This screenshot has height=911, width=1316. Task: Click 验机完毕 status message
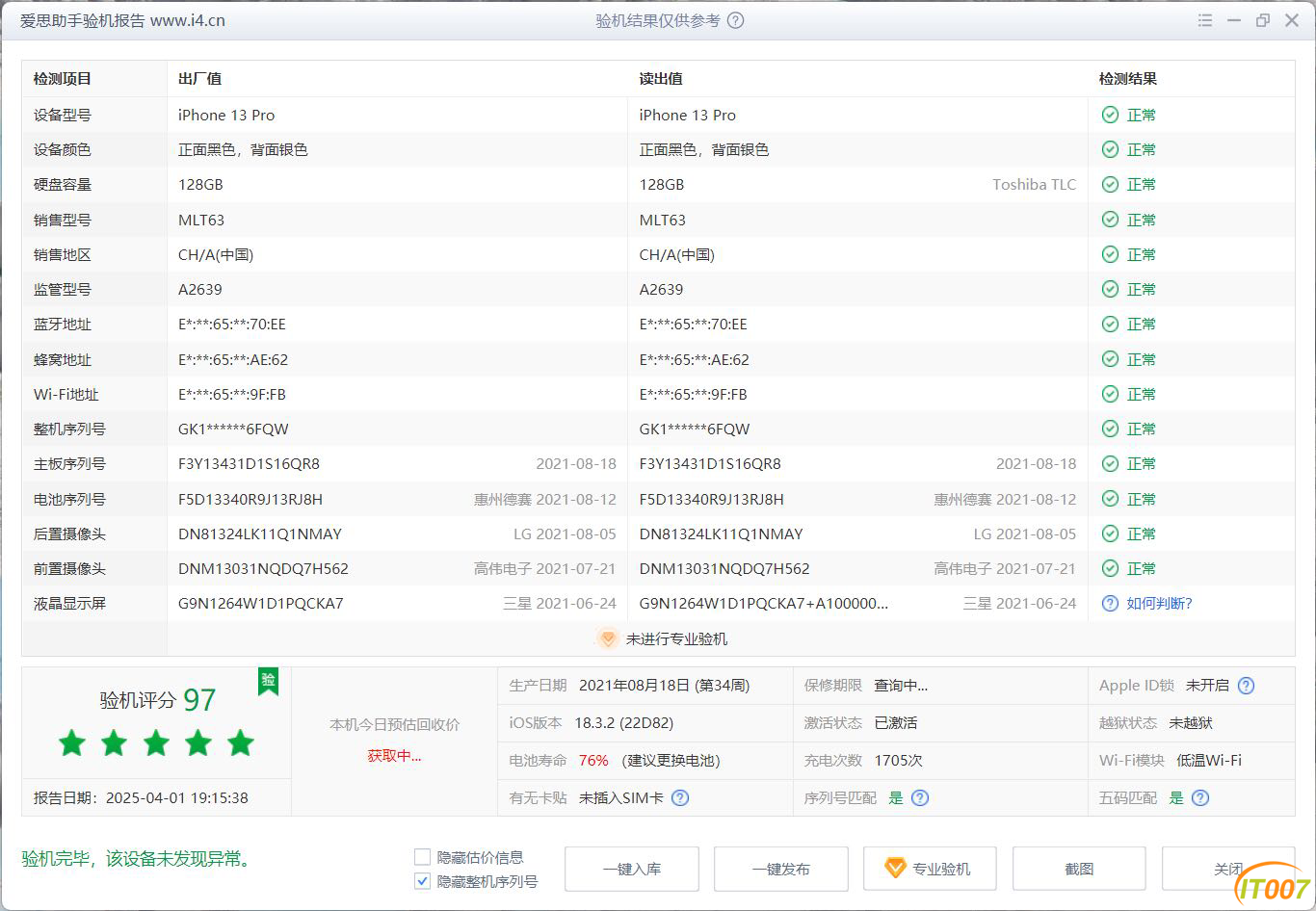coord(139,858)
